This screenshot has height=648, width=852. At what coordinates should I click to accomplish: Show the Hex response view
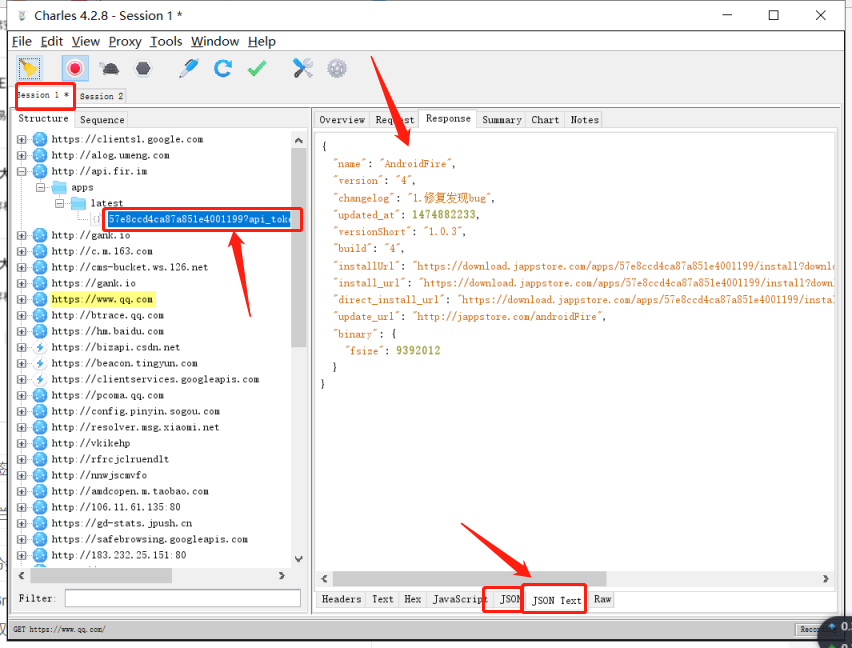point(412,599)
